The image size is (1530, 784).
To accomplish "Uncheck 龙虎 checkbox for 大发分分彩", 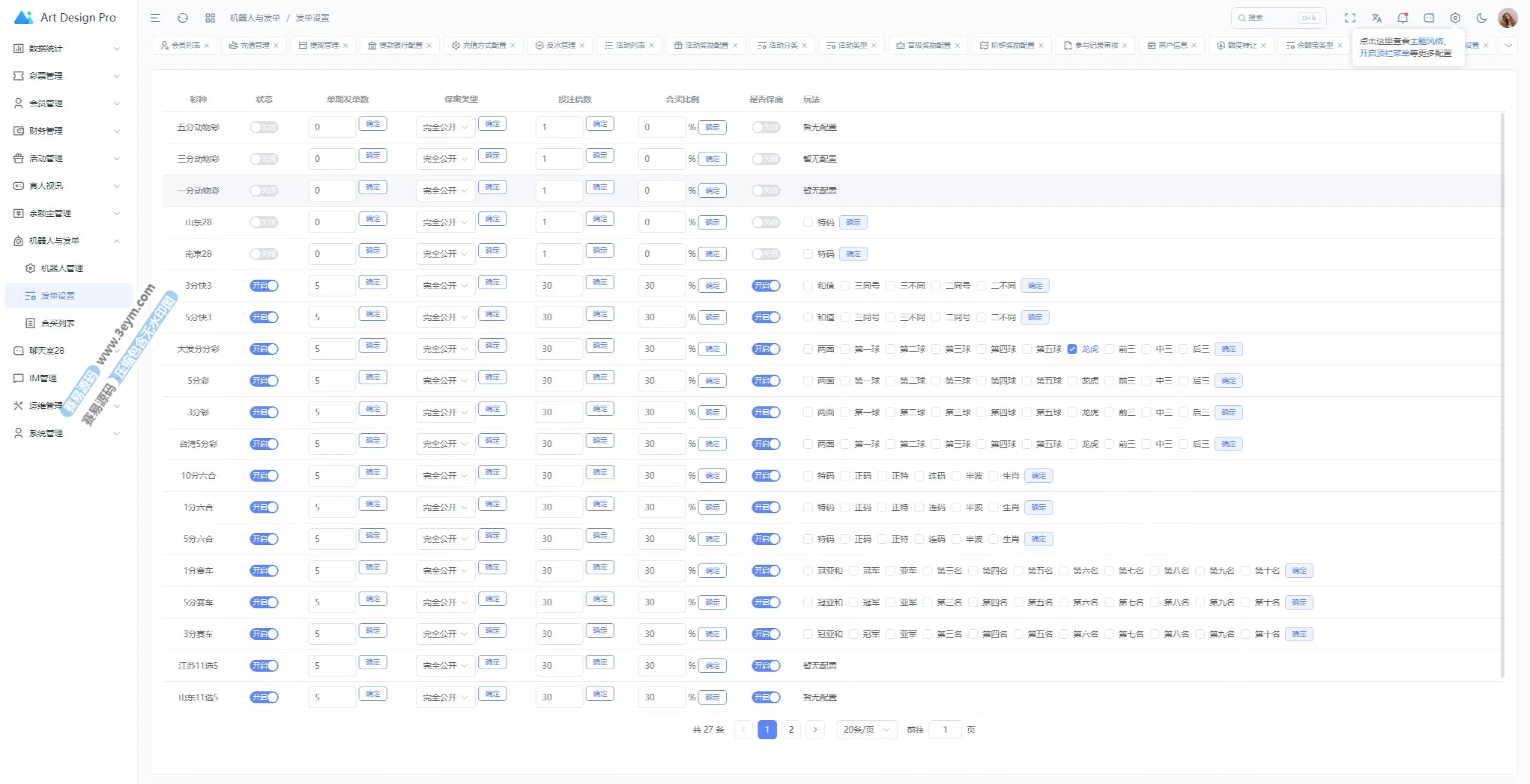I will 1072,349.
